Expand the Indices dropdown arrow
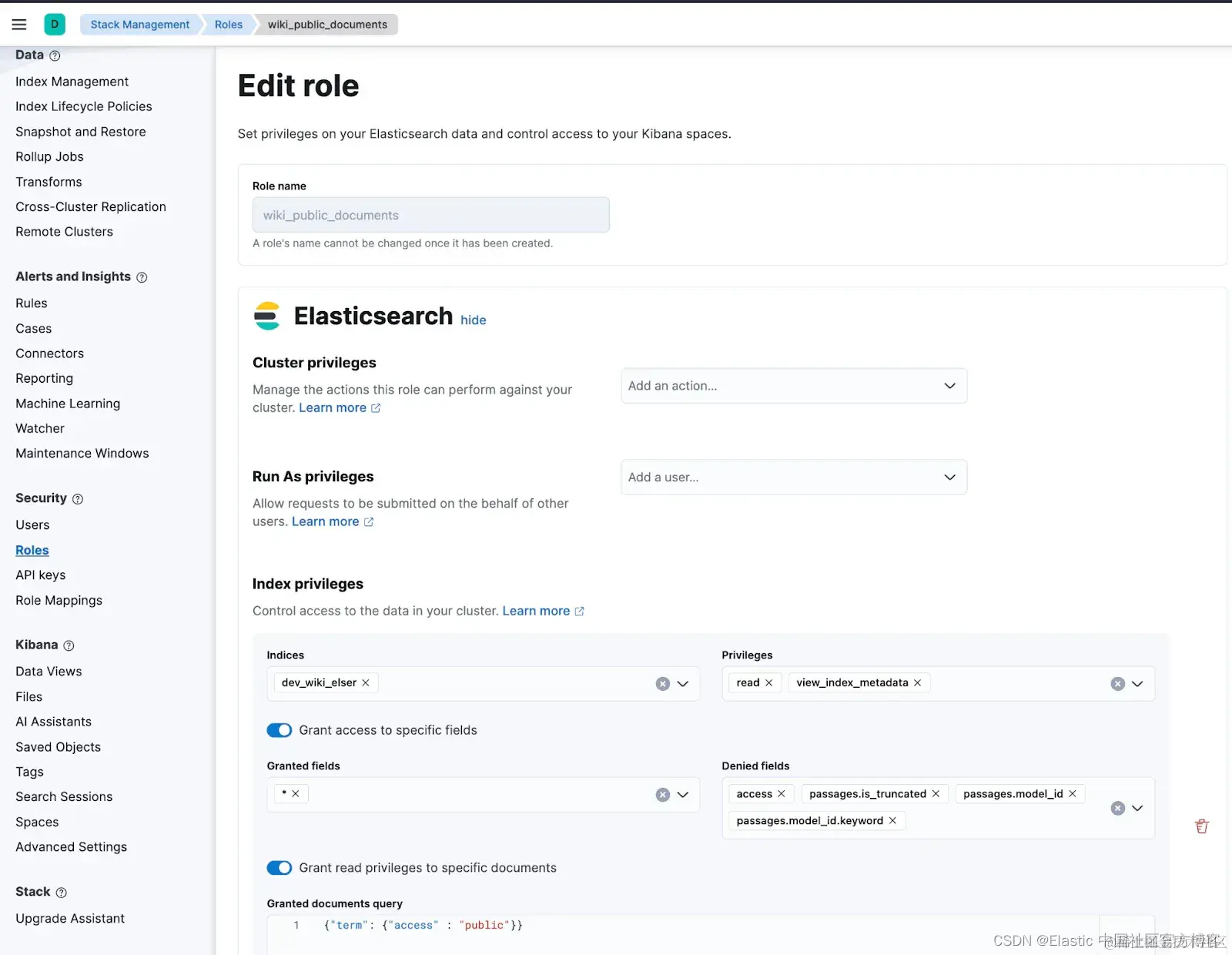Screen dimensions: 1232x955 point(683,684)
